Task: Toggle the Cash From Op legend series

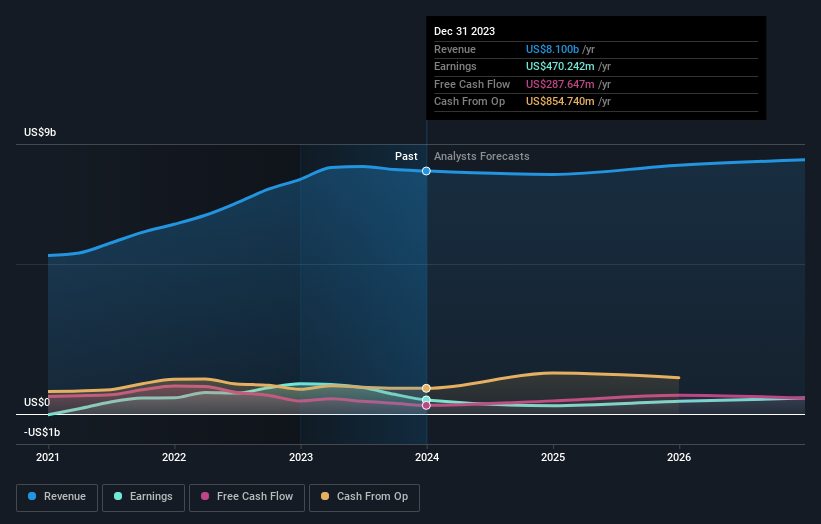Action: pyautogui.click(x=364, y=497)
